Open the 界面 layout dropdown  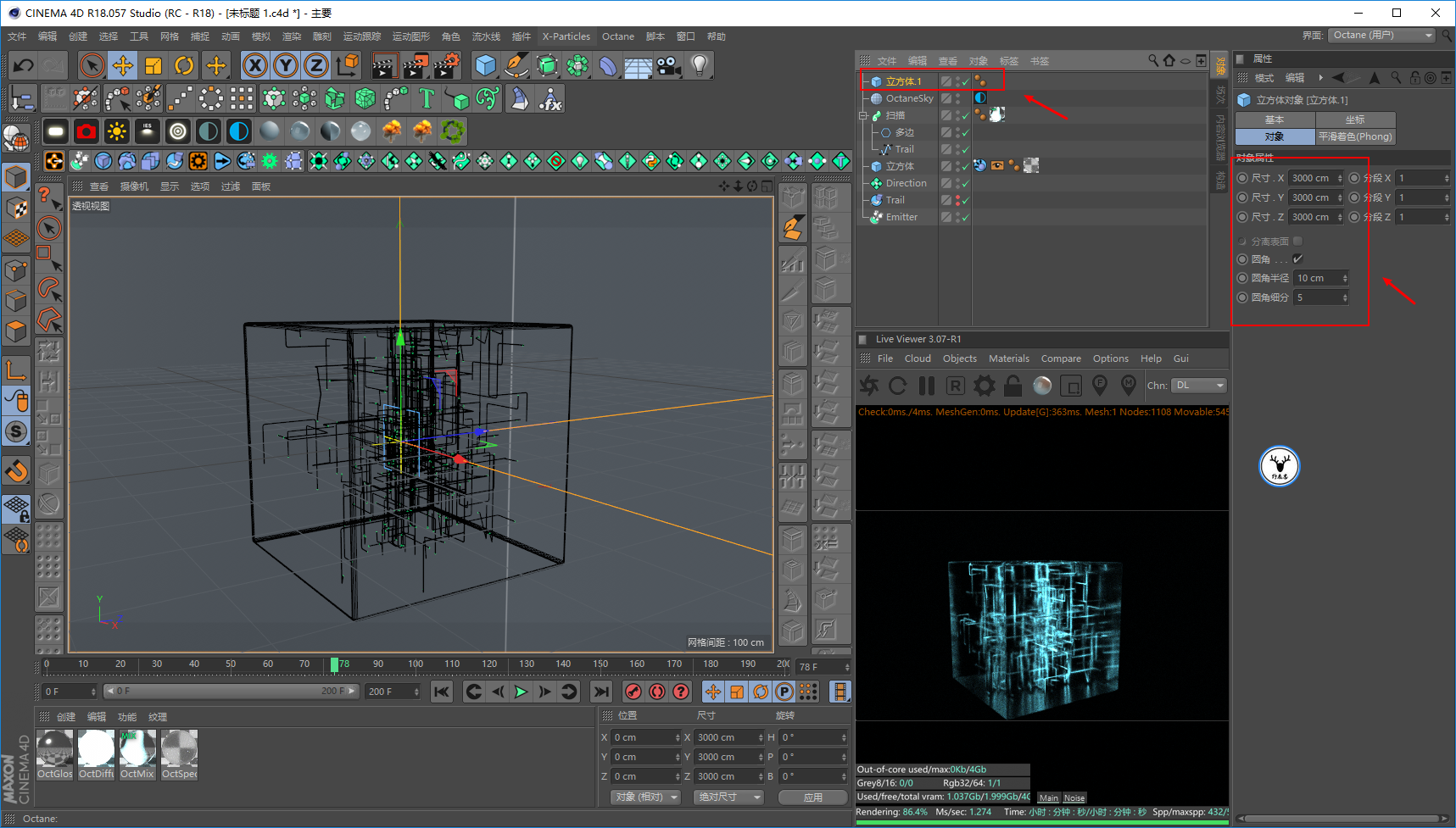click(x=1381, y=35)
